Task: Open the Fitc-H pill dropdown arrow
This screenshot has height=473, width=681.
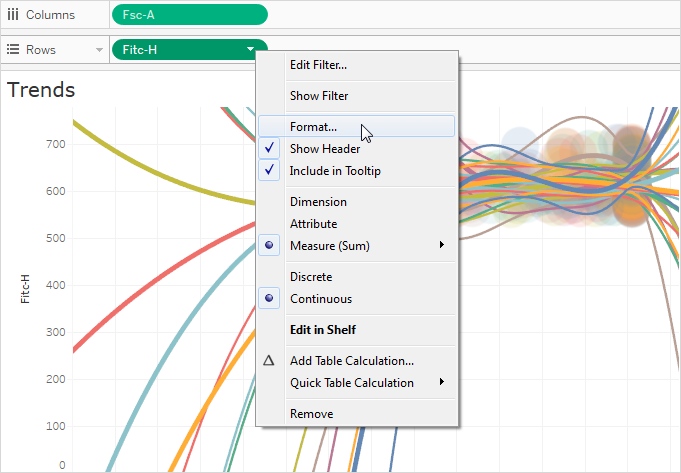Action: [x=251, y=49]
